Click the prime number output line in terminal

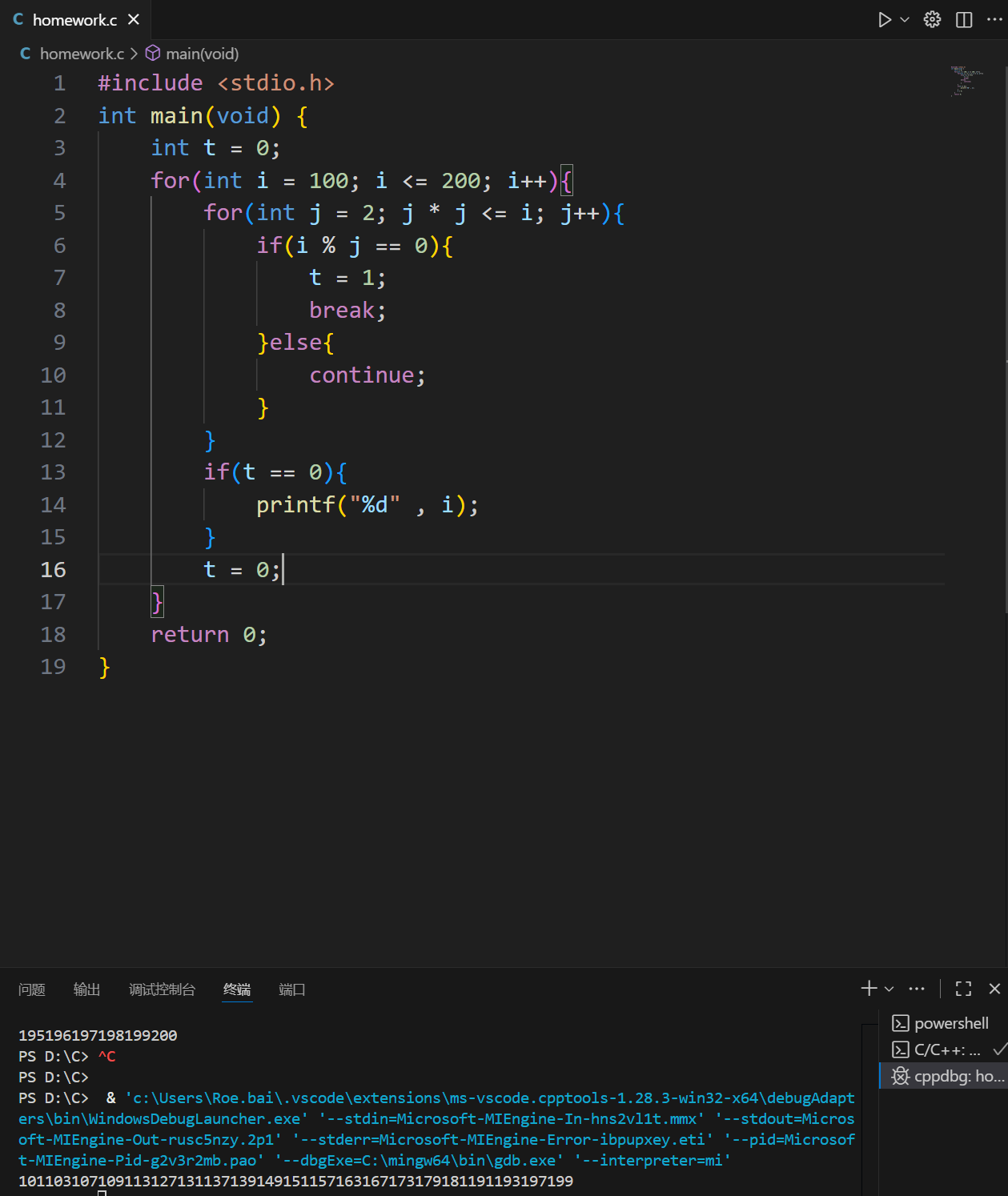295,1181
